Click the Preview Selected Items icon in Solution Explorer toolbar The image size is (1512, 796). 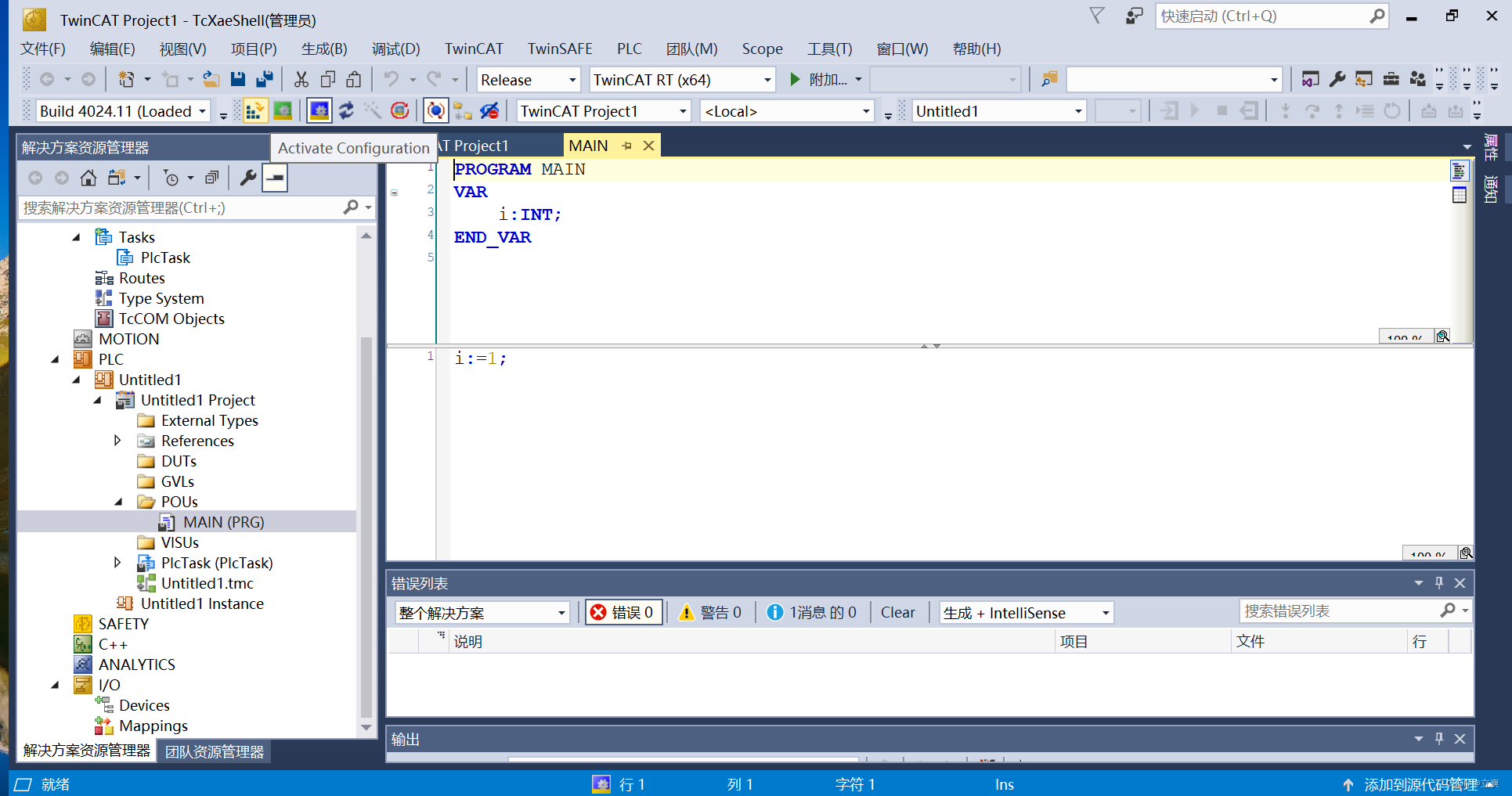pyautogui.click(x=275, y=178)
